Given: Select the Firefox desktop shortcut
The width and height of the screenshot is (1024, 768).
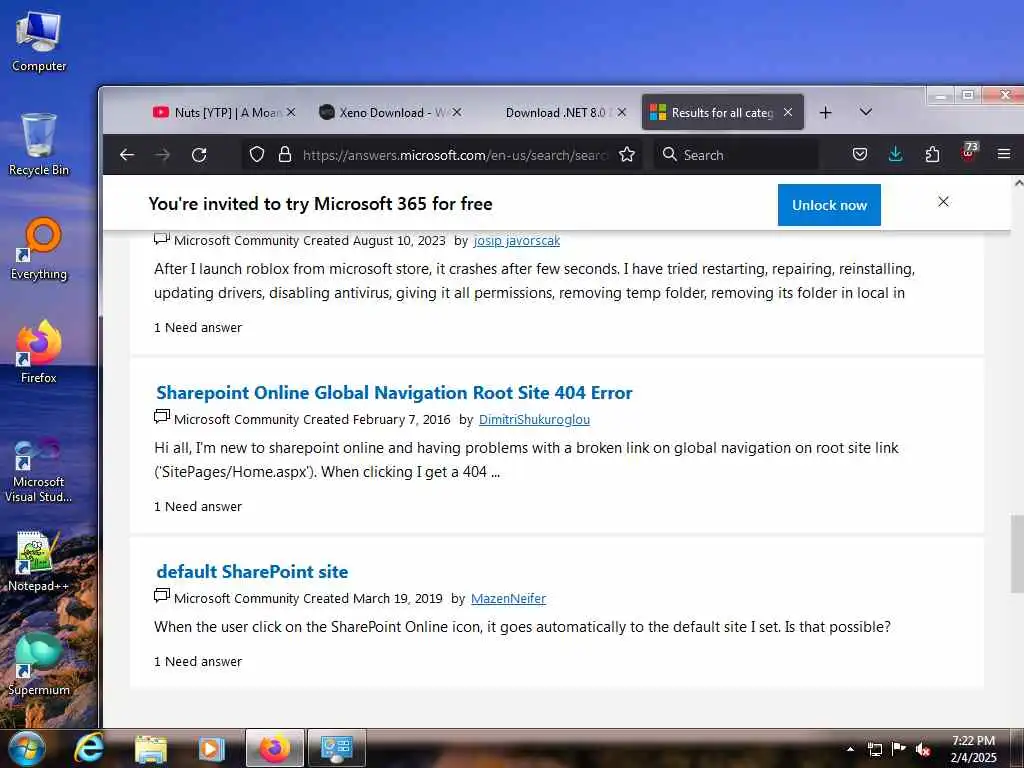Looking at the screenshot, I should point(39,353).
